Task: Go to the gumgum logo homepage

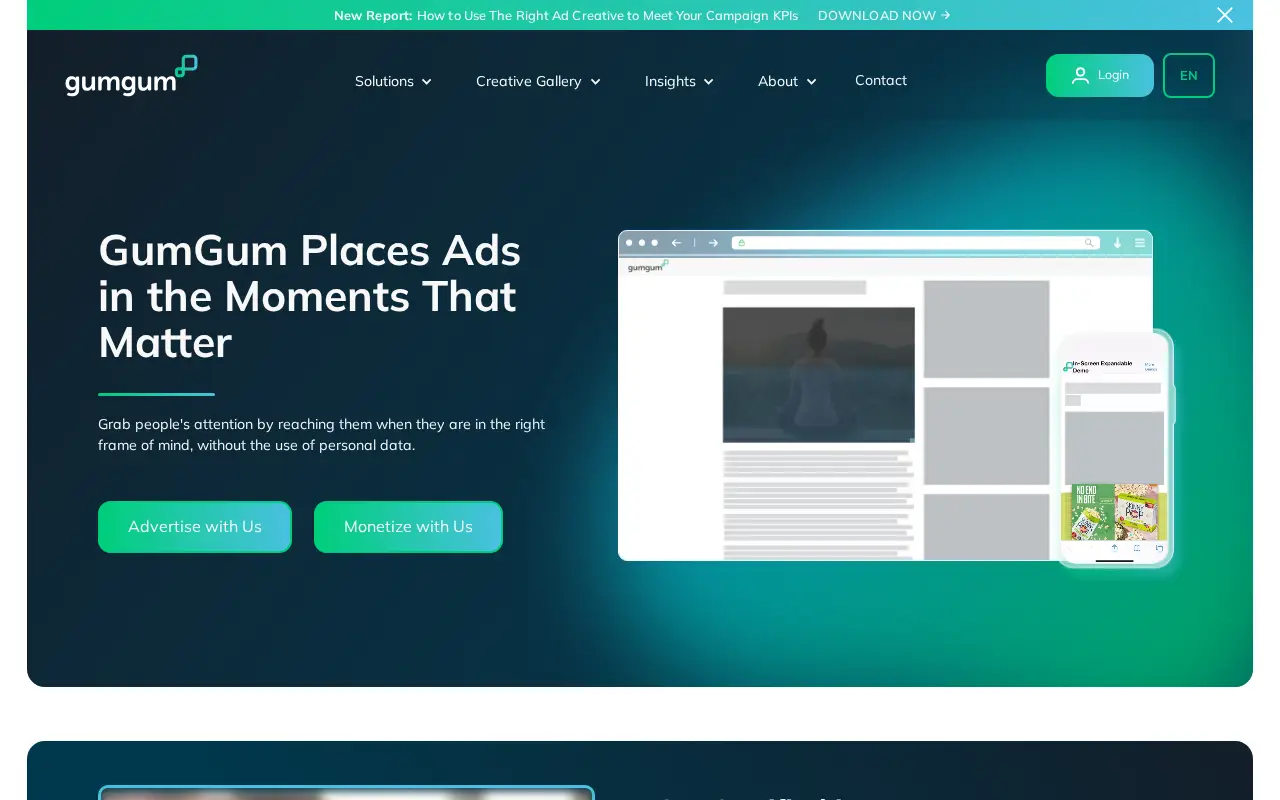Action: click(131, 76)
